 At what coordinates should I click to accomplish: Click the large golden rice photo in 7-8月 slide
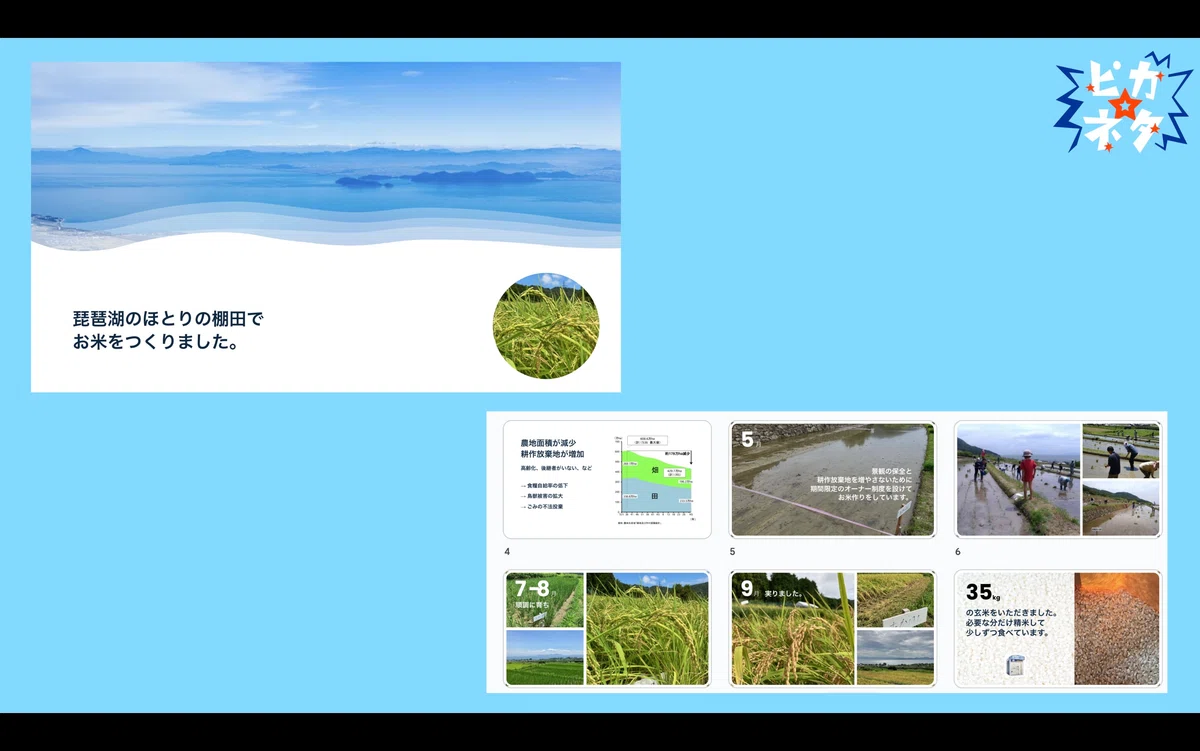(x=647, y=629)
